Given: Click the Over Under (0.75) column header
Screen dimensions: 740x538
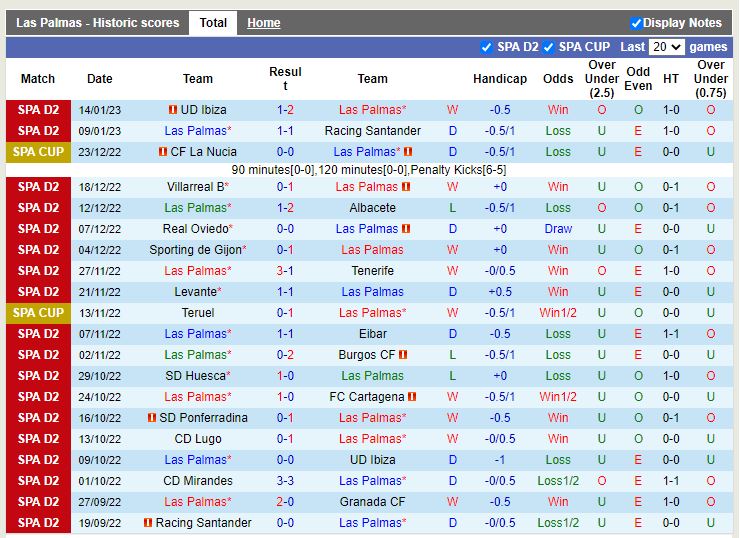Looking at the screenshot, I should tap(711, 78).
